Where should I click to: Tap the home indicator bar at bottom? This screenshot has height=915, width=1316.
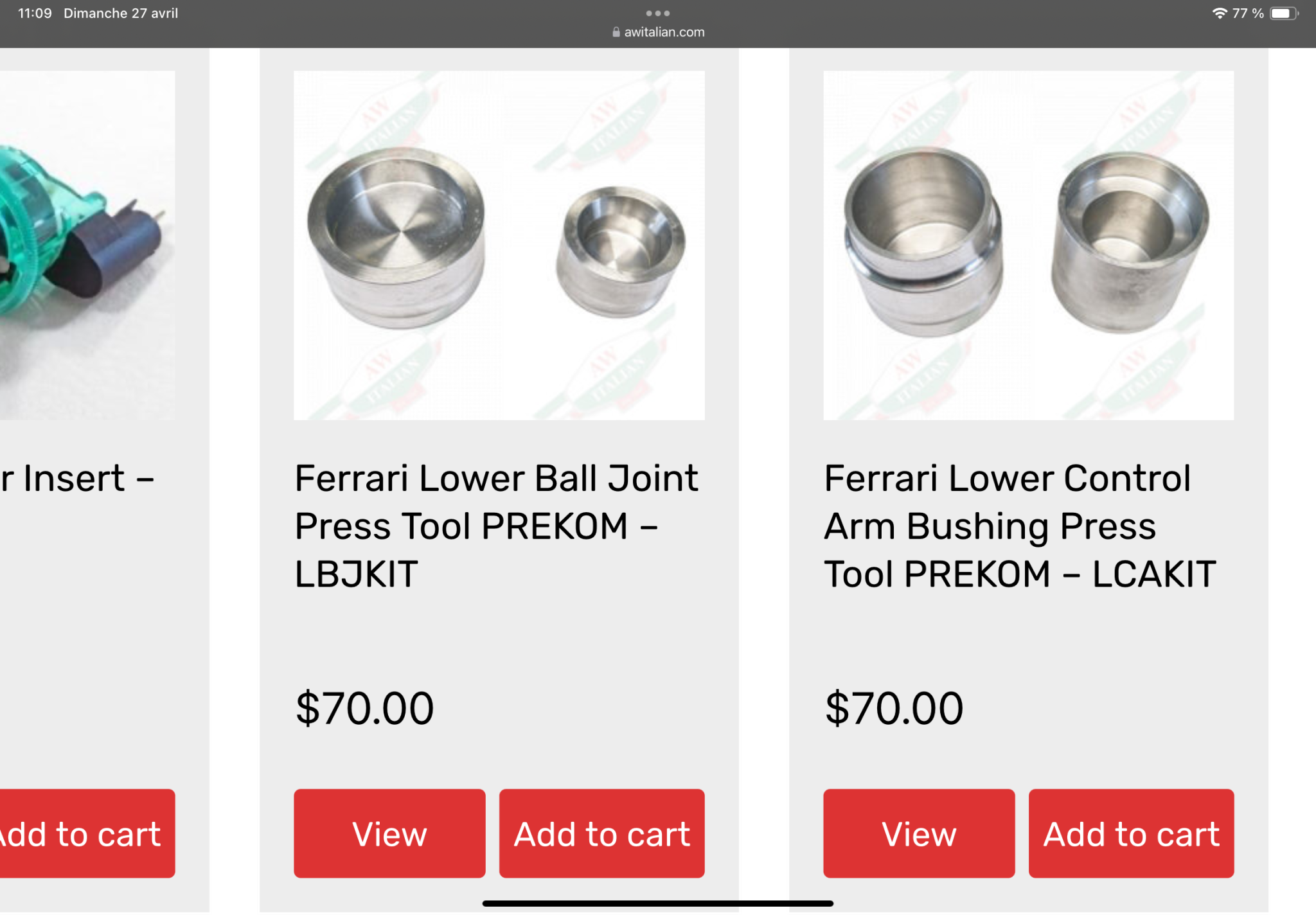(657, 903)
